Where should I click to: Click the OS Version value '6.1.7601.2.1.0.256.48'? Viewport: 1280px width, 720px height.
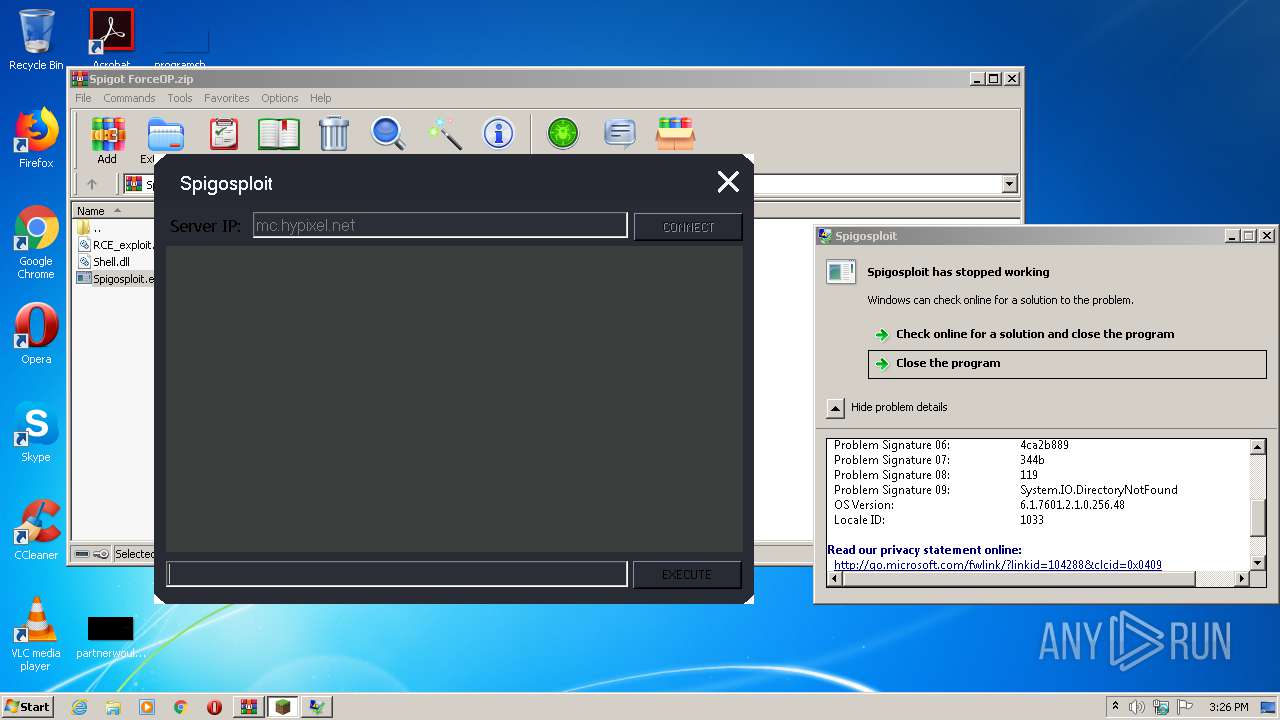point(1072,505)
